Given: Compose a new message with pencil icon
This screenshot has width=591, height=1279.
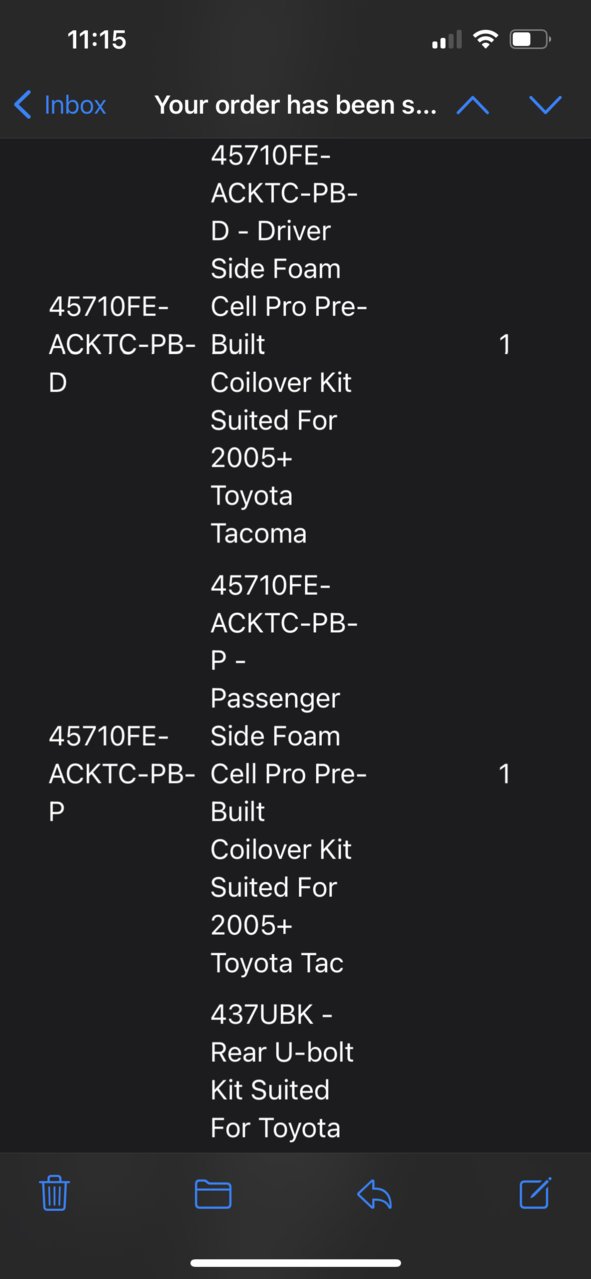Looking at the screenshot, I should click(x=535, y=1192).
